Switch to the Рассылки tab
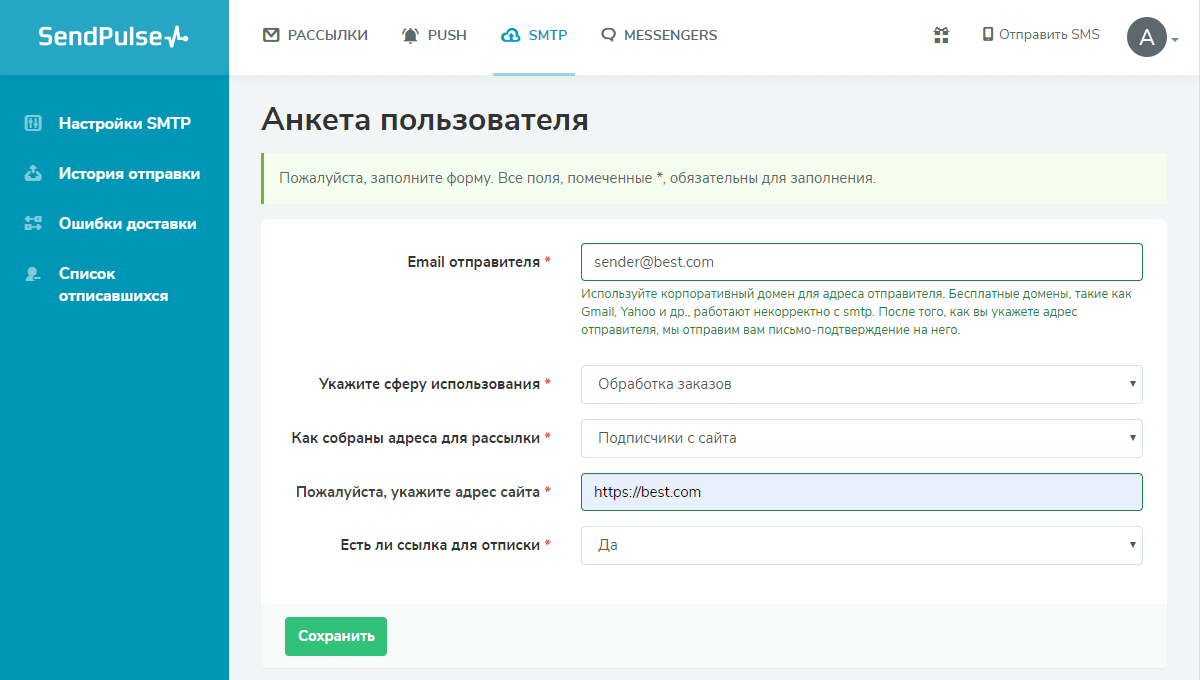Image resolution: width=1200 pixels, height=680 pixels. tap(316, 35)
